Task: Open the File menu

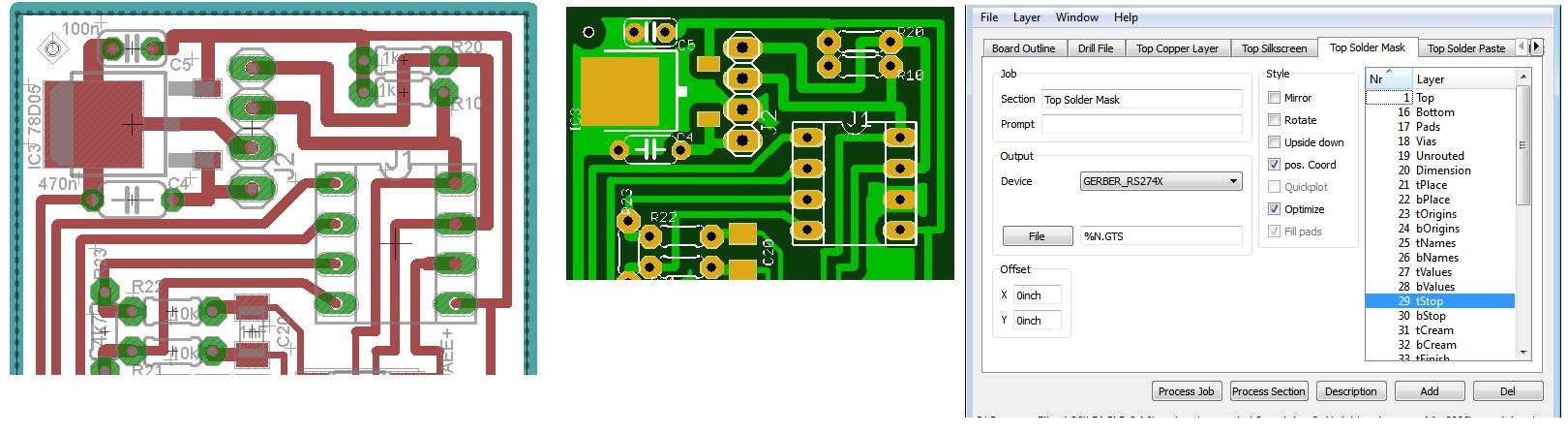Action: tap(988, 17)
